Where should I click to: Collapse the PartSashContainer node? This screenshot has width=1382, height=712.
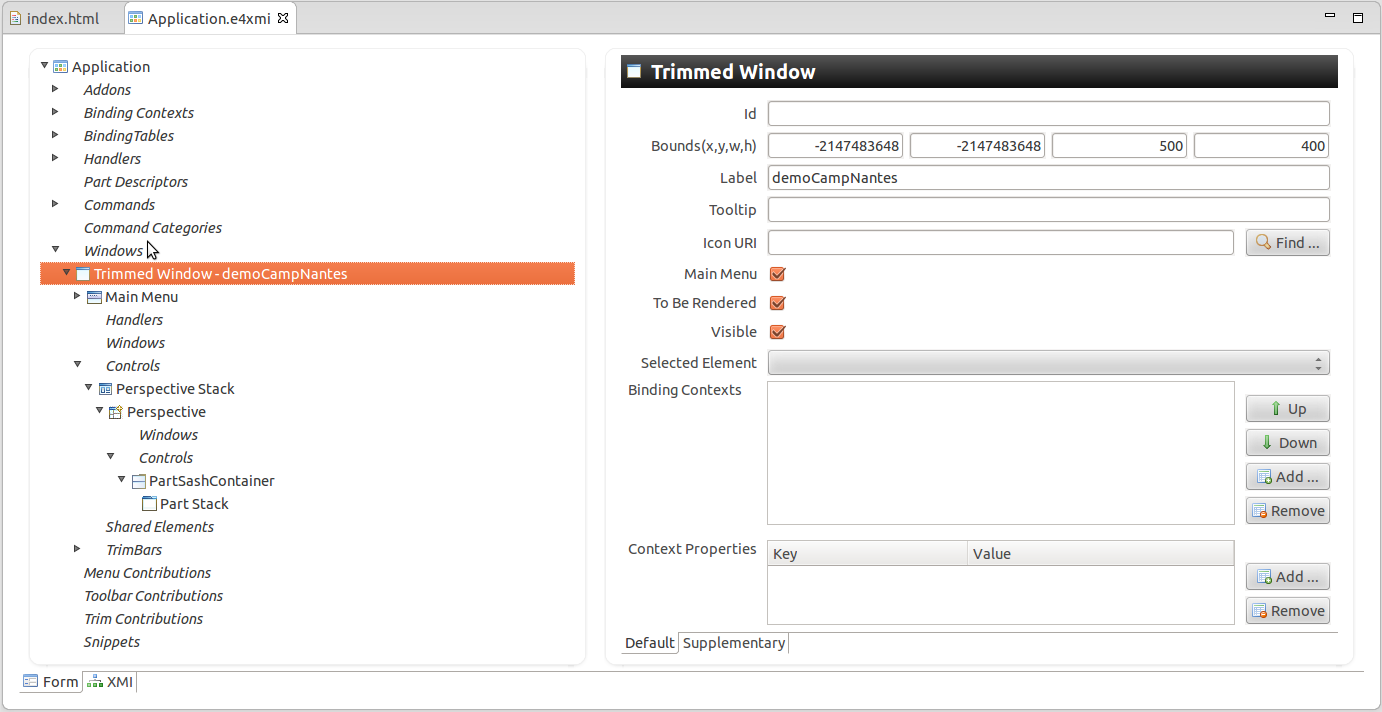point(122,480)
